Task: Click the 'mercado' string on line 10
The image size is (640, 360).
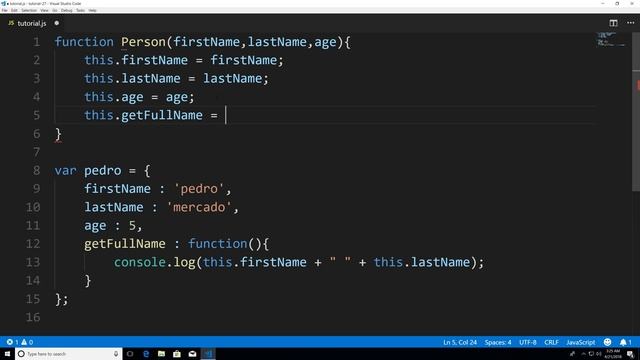Action: (199, 207)
